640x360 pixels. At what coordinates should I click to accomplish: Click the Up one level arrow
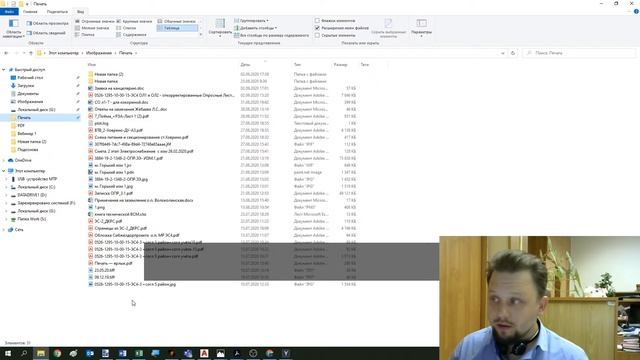(31, 53)
